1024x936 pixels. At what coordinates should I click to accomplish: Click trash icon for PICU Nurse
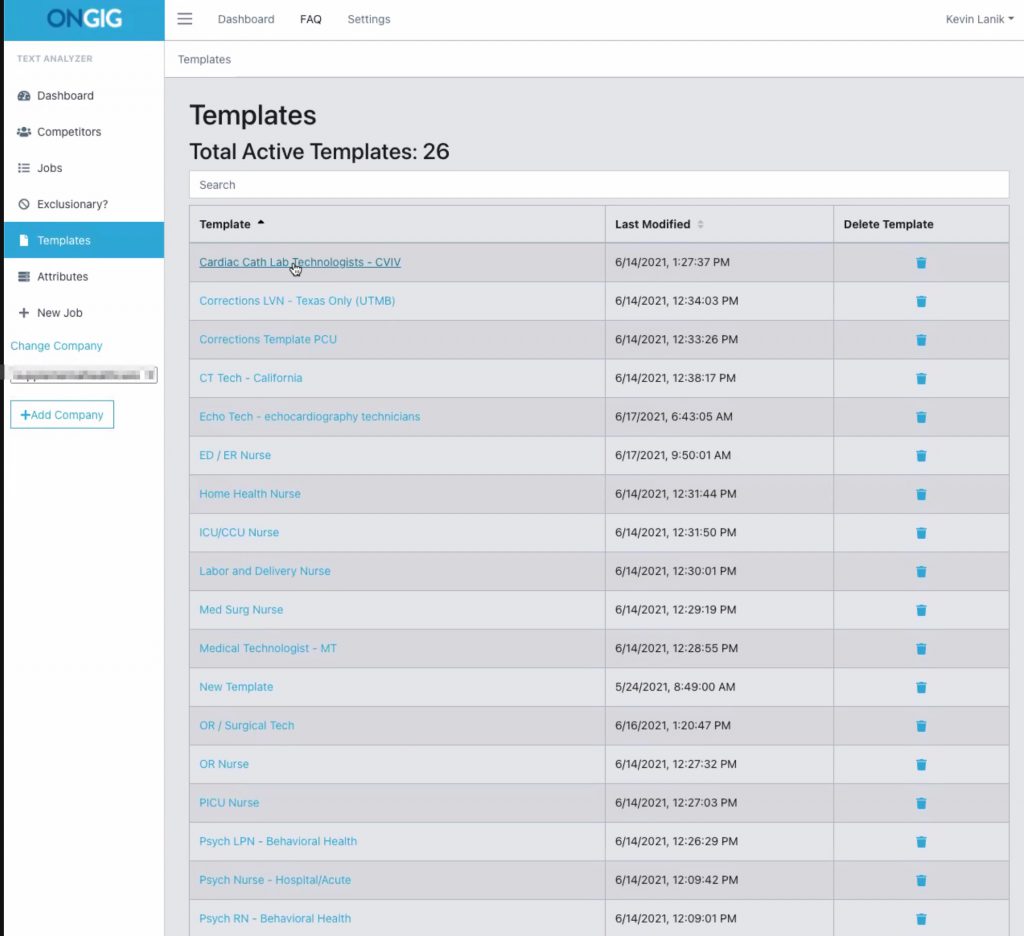pos(921,802)
